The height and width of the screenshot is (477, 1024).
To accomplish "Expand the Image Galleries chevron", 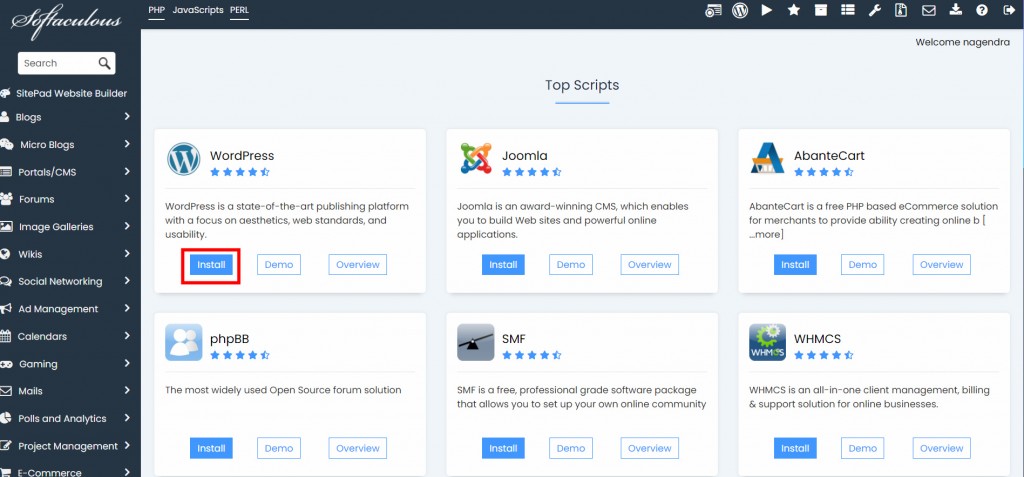I will 127,226.
